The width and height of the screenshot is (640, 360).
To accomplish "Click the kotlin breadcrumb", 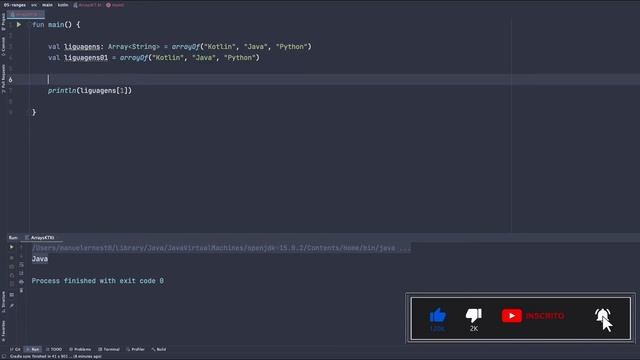I will (x=63, y=5).
